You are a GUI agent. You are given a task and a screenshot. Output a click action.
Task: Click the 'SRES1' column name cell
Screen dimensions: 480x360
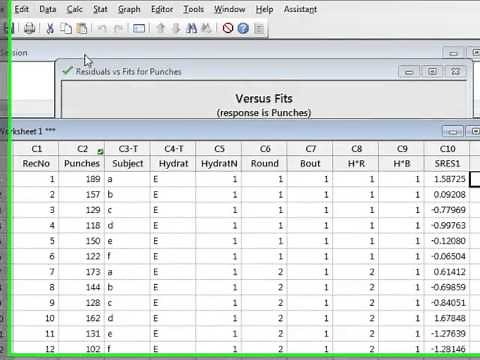tap(447, 164)
